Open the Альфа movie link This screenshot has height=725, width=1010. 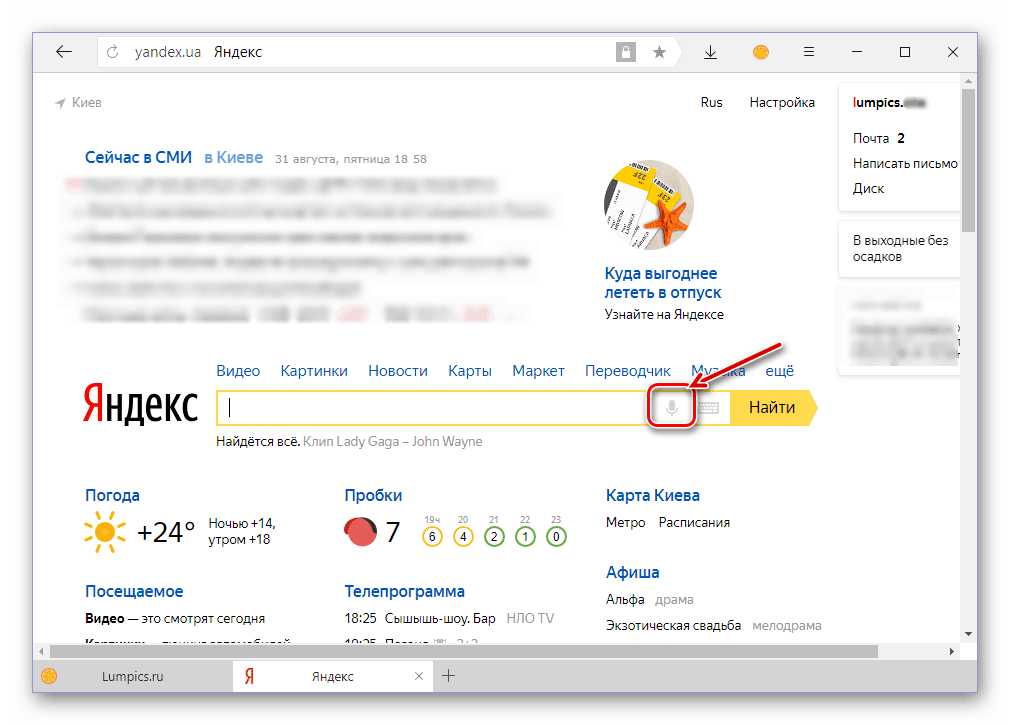pos(625,599)
